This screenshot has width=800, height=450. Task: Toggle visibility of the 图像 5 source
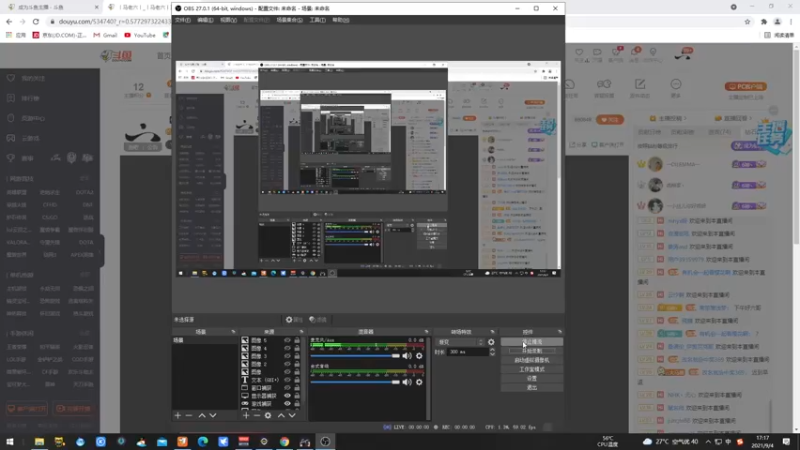[x=287, y=340]
